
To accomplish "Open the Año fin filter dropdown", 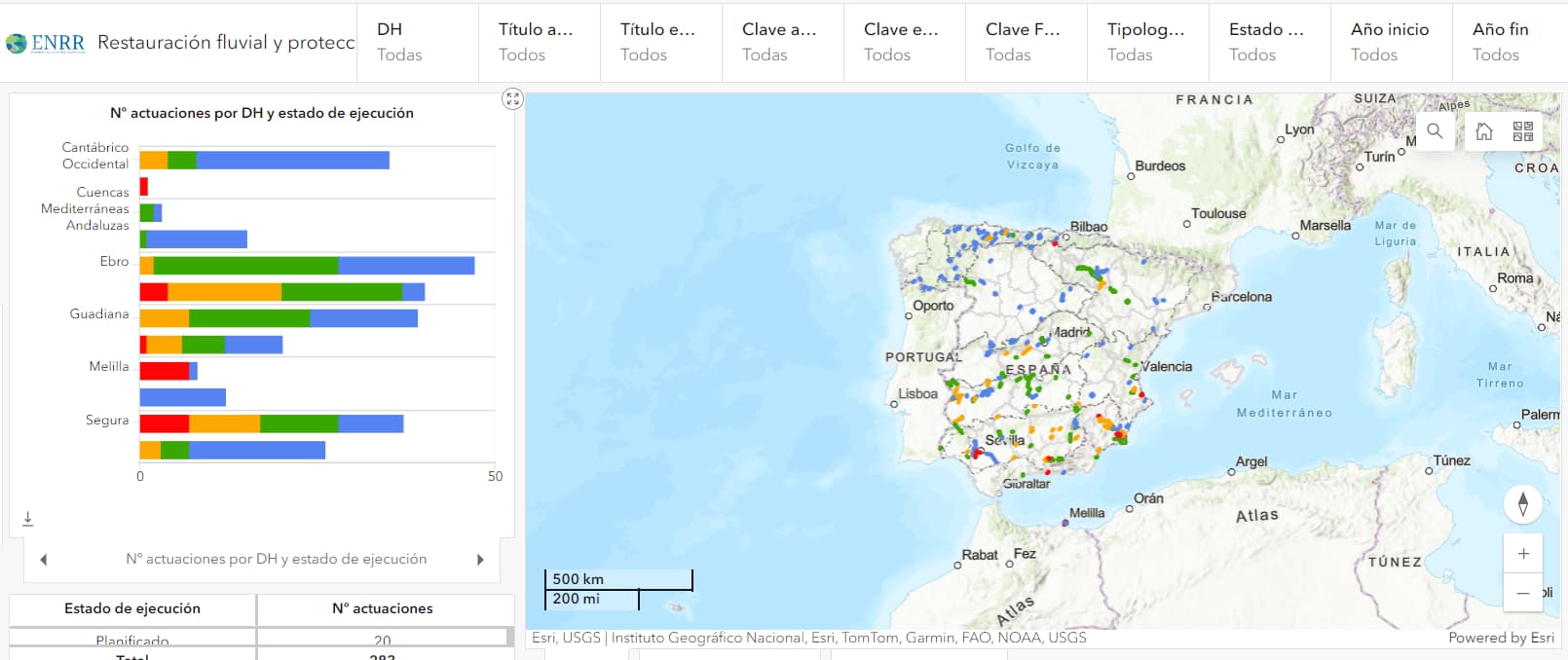I will pyautogui.click(x=1509, y=42).
